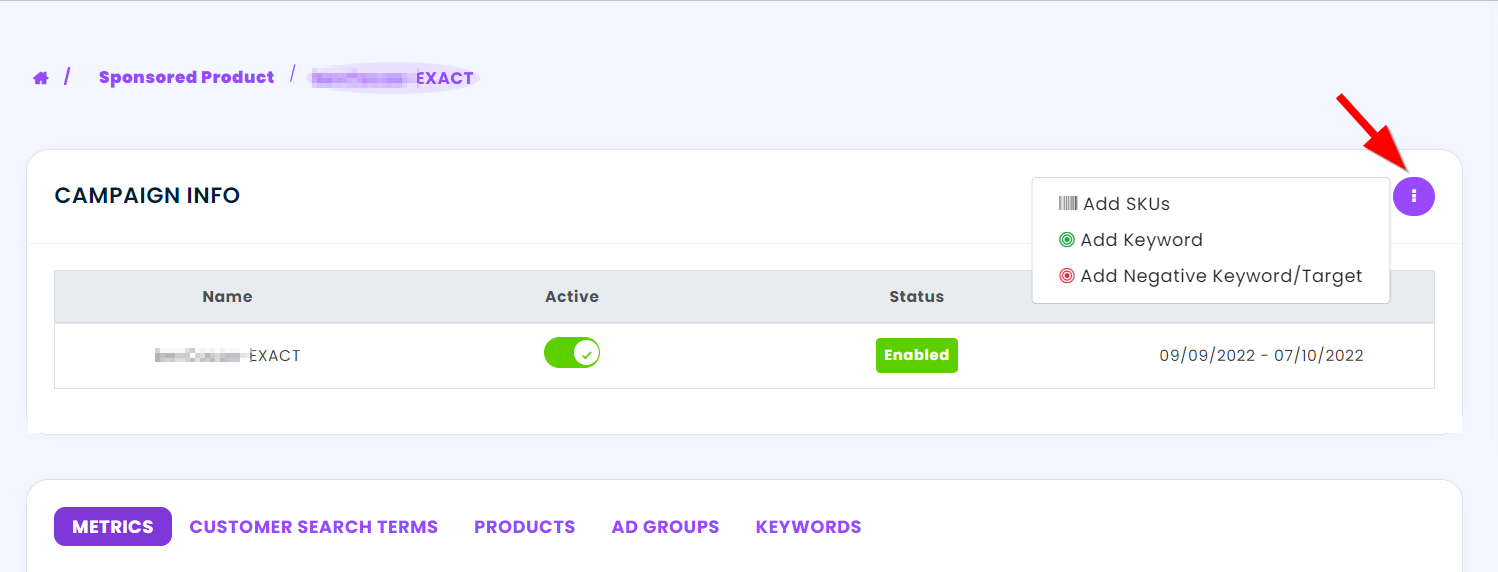Click the EXACT campaign breadcrumb

tap(393, 78)
